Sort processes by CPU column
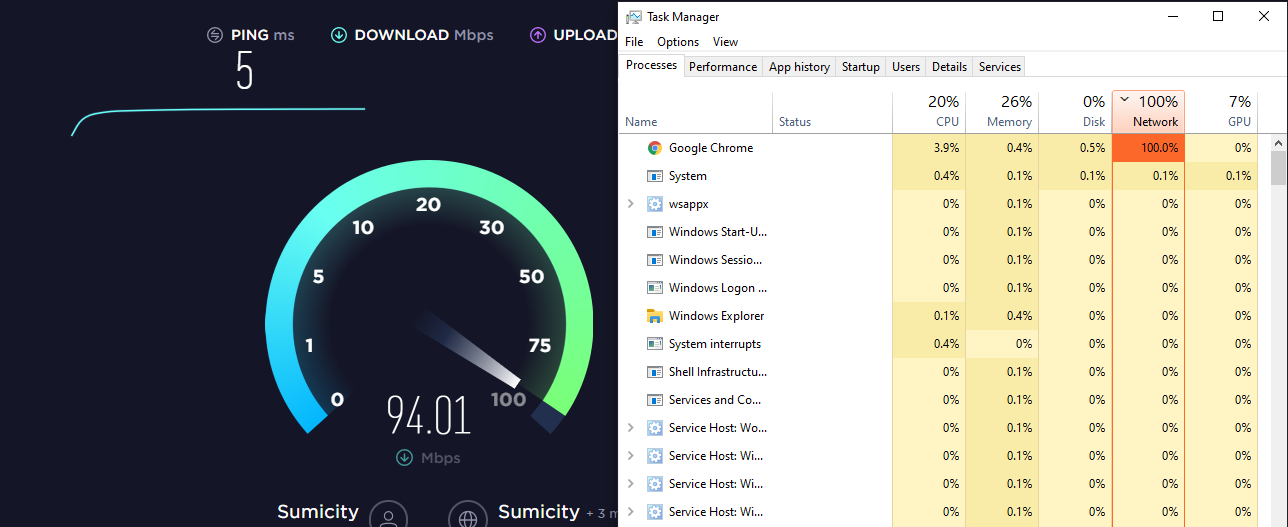This screenshot has width=1288, height=527. (x=929, y=111)
